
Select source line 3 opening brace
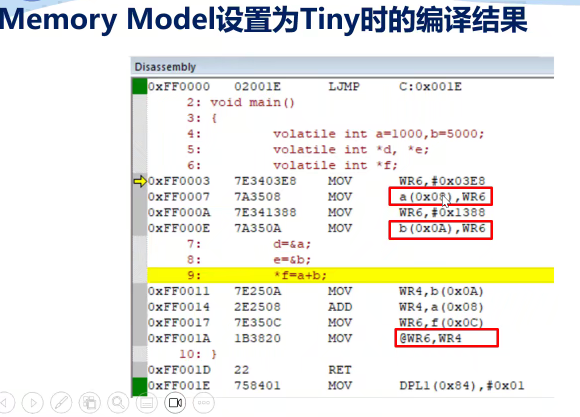coord(202,118)
